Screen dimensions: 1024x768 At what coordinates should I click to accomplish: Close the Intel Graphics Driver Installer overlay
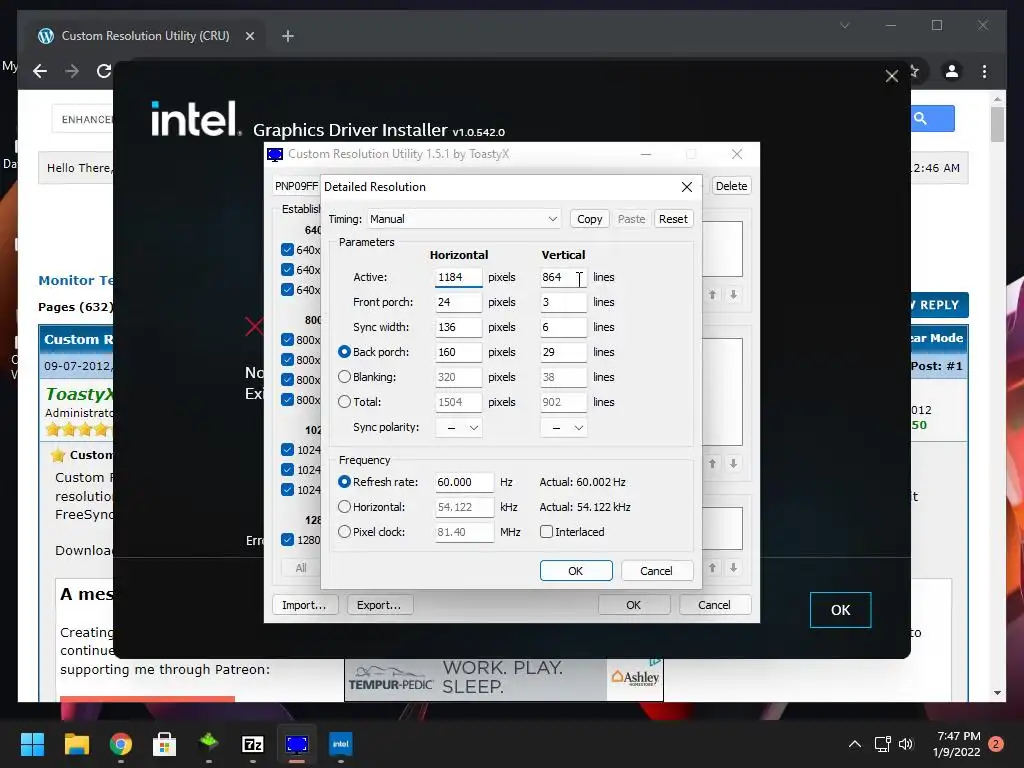(x=891, y=76)
